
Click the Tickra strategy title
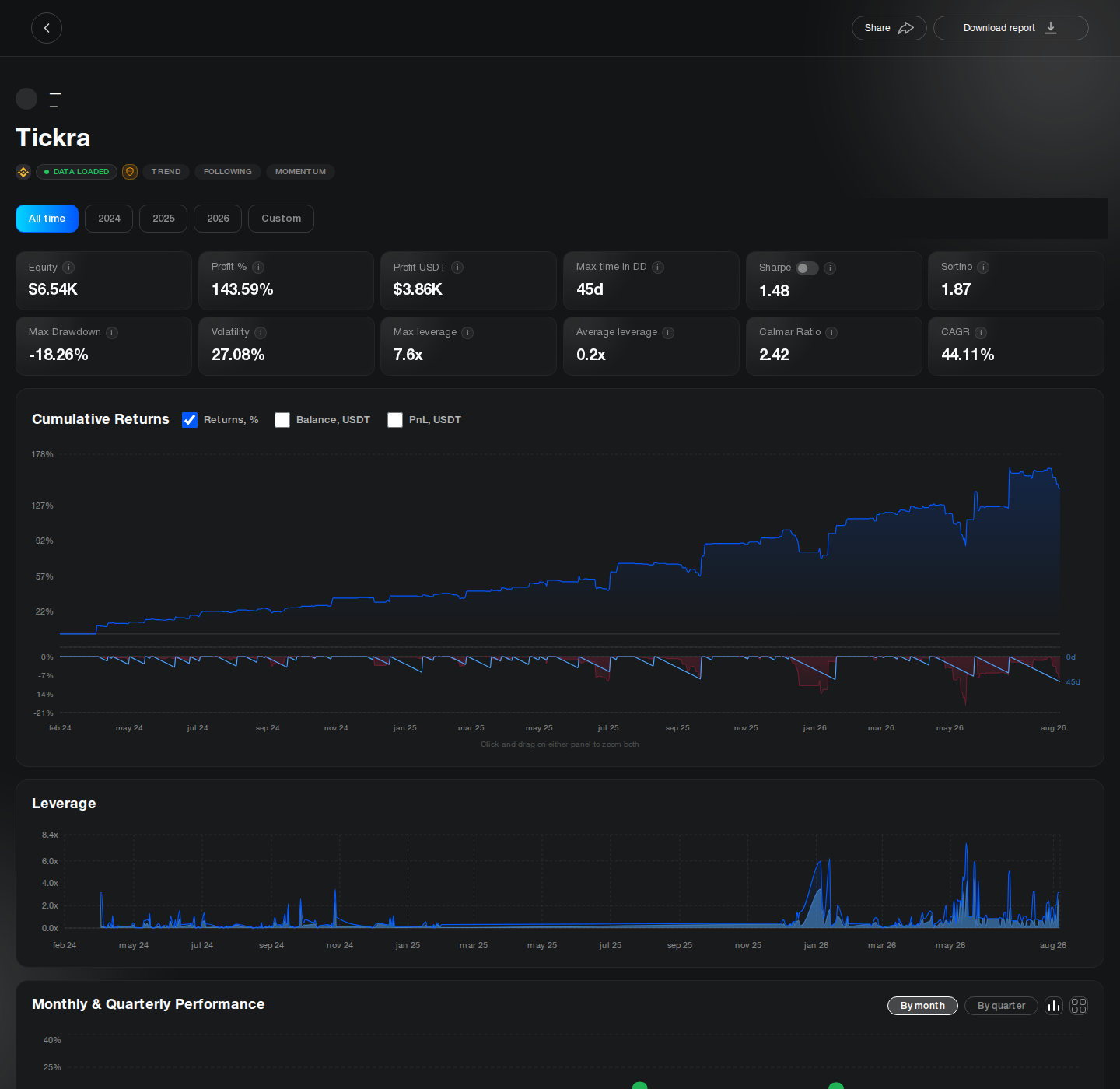coord(53,138)
